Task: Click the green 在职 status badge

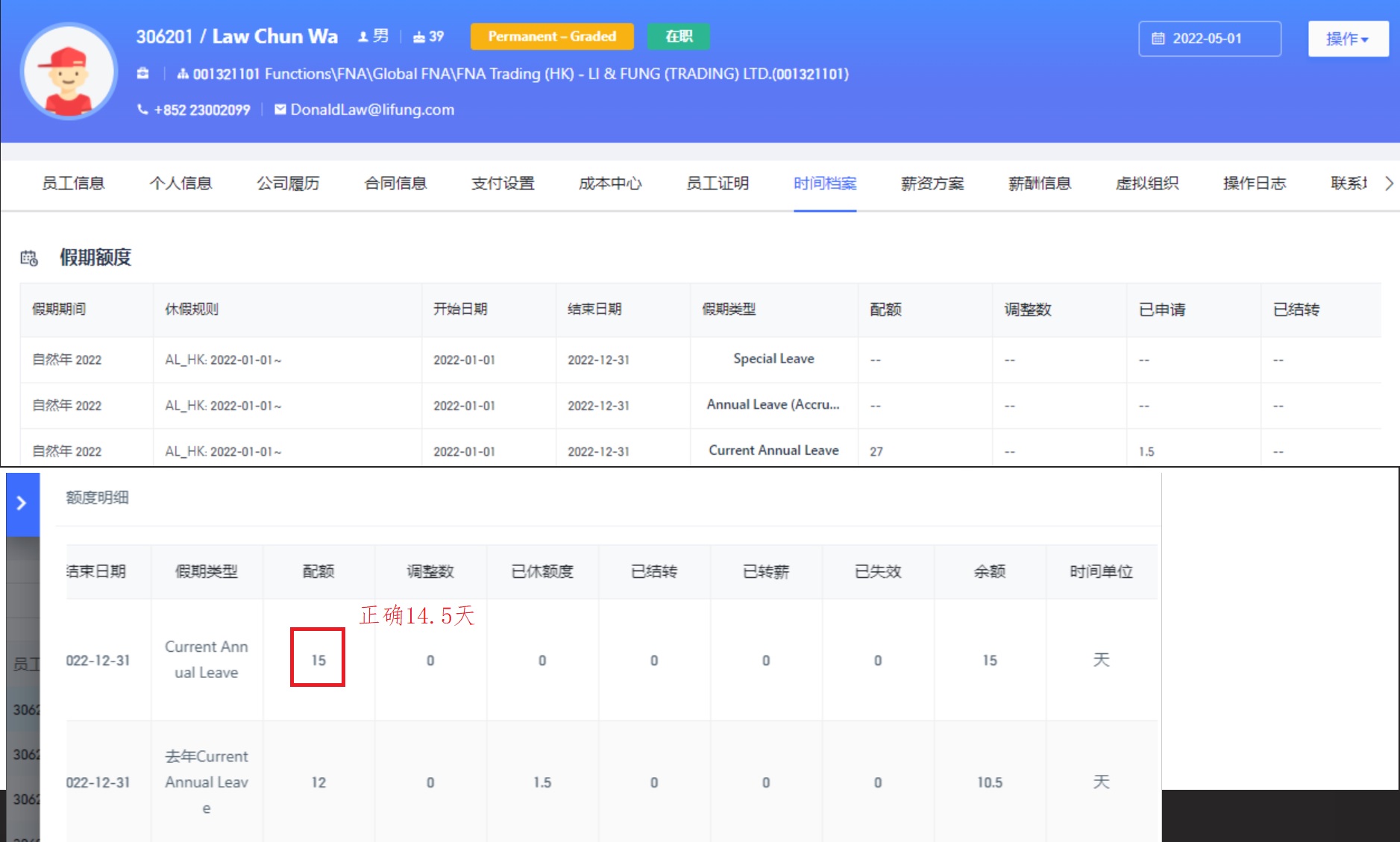Action: coord(679,37)
